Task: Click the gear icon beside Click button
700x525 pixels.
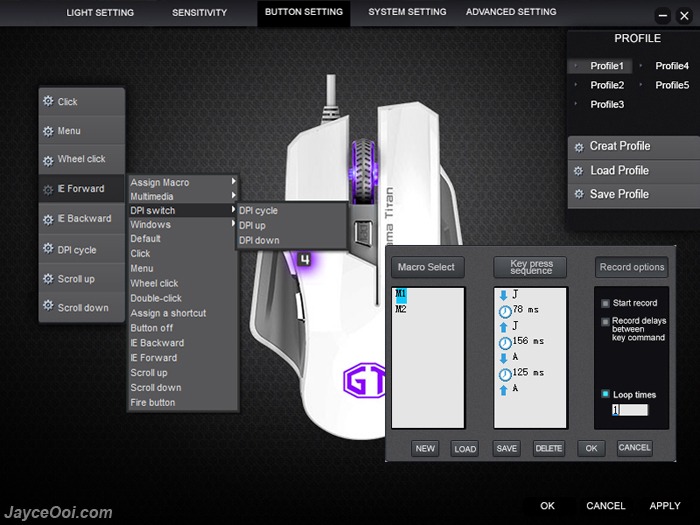Action: tap(48, 101)
